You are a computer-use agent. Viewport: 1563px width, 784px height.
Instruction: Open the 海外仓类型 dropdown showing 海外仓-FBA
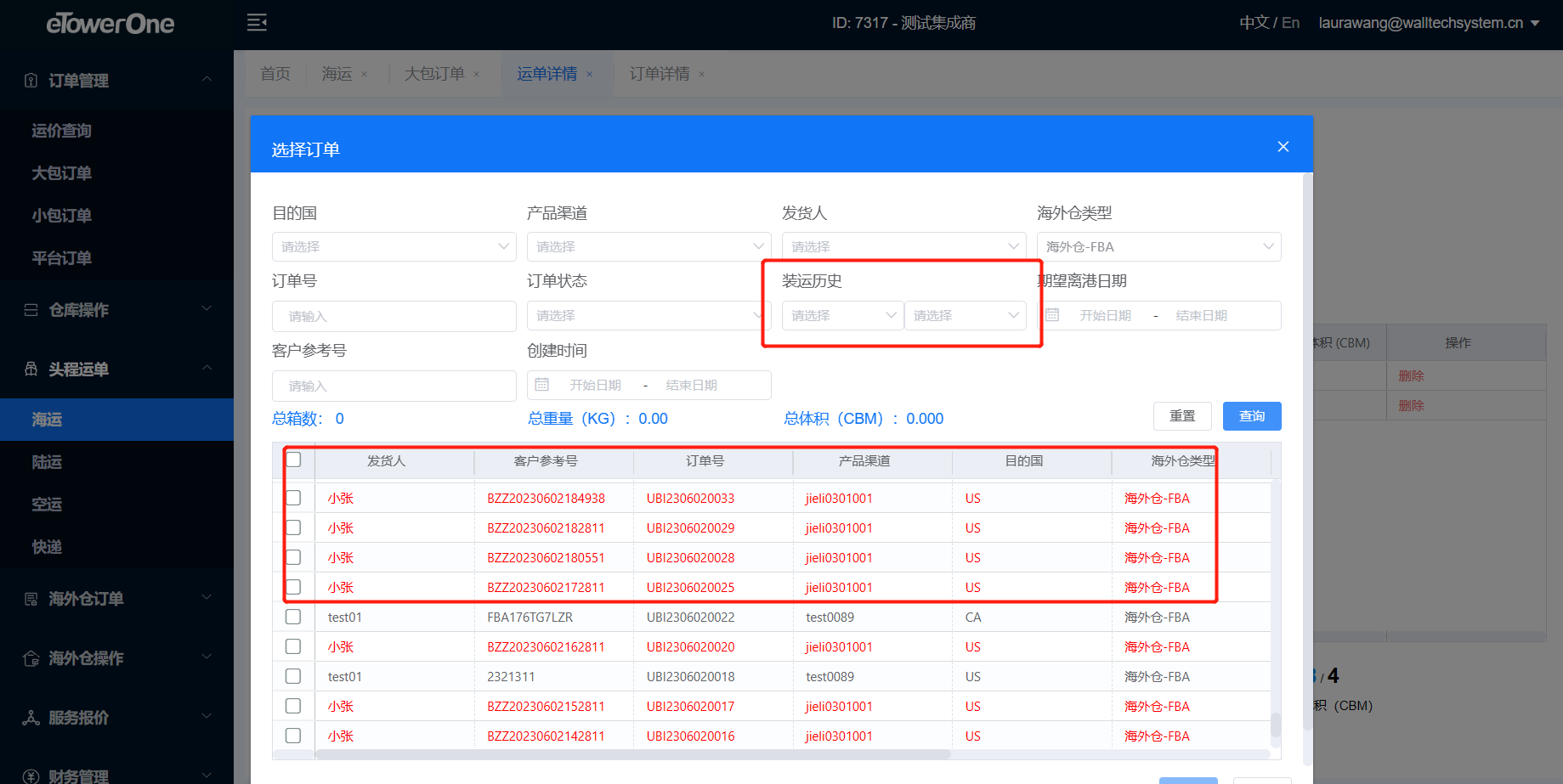[1159, 246]
